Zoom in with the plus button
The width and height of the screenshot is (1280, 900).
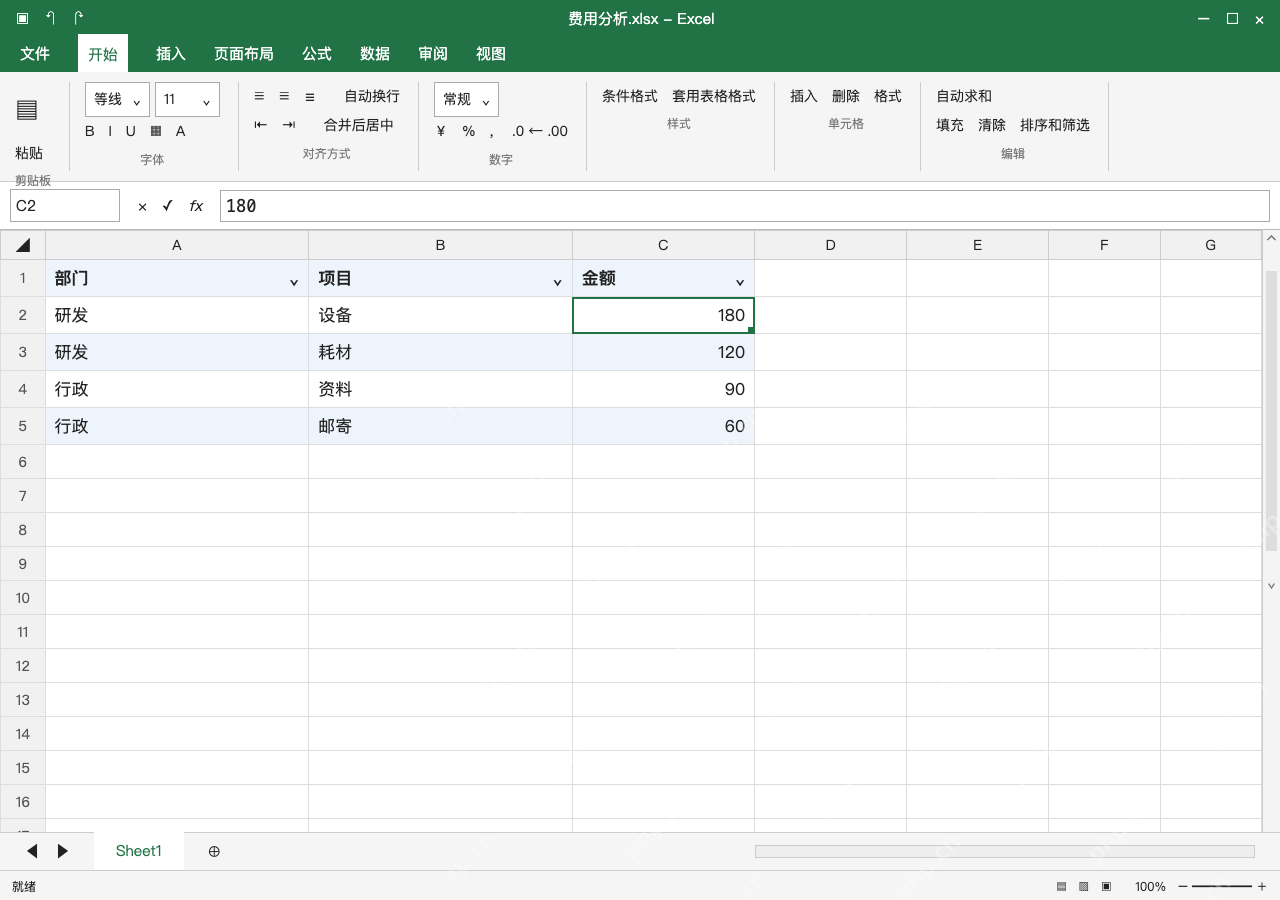tap(1262, 886)
